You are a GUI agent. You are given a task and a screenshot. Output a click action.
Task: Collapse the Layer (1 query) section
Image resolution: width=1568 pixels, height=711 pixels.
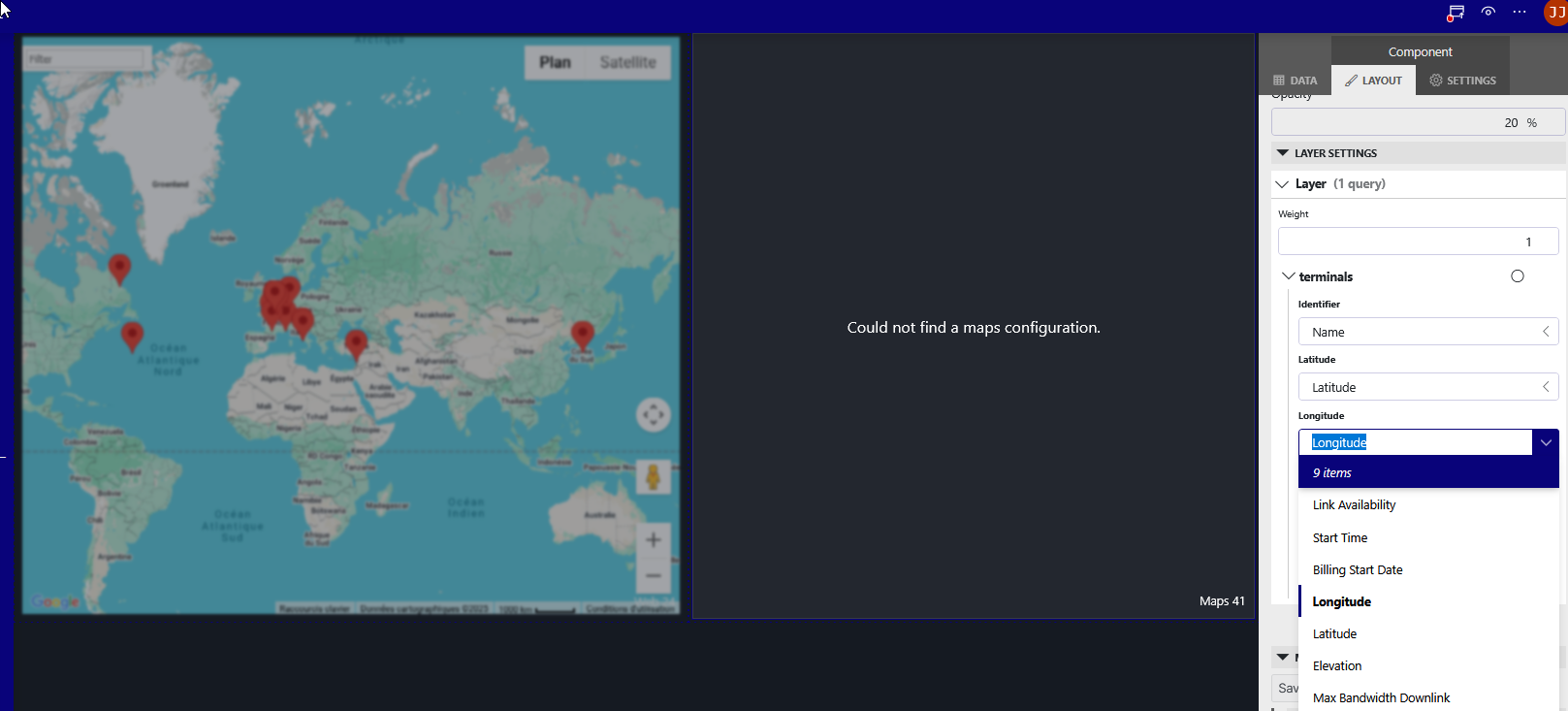tap(1282, 184)
